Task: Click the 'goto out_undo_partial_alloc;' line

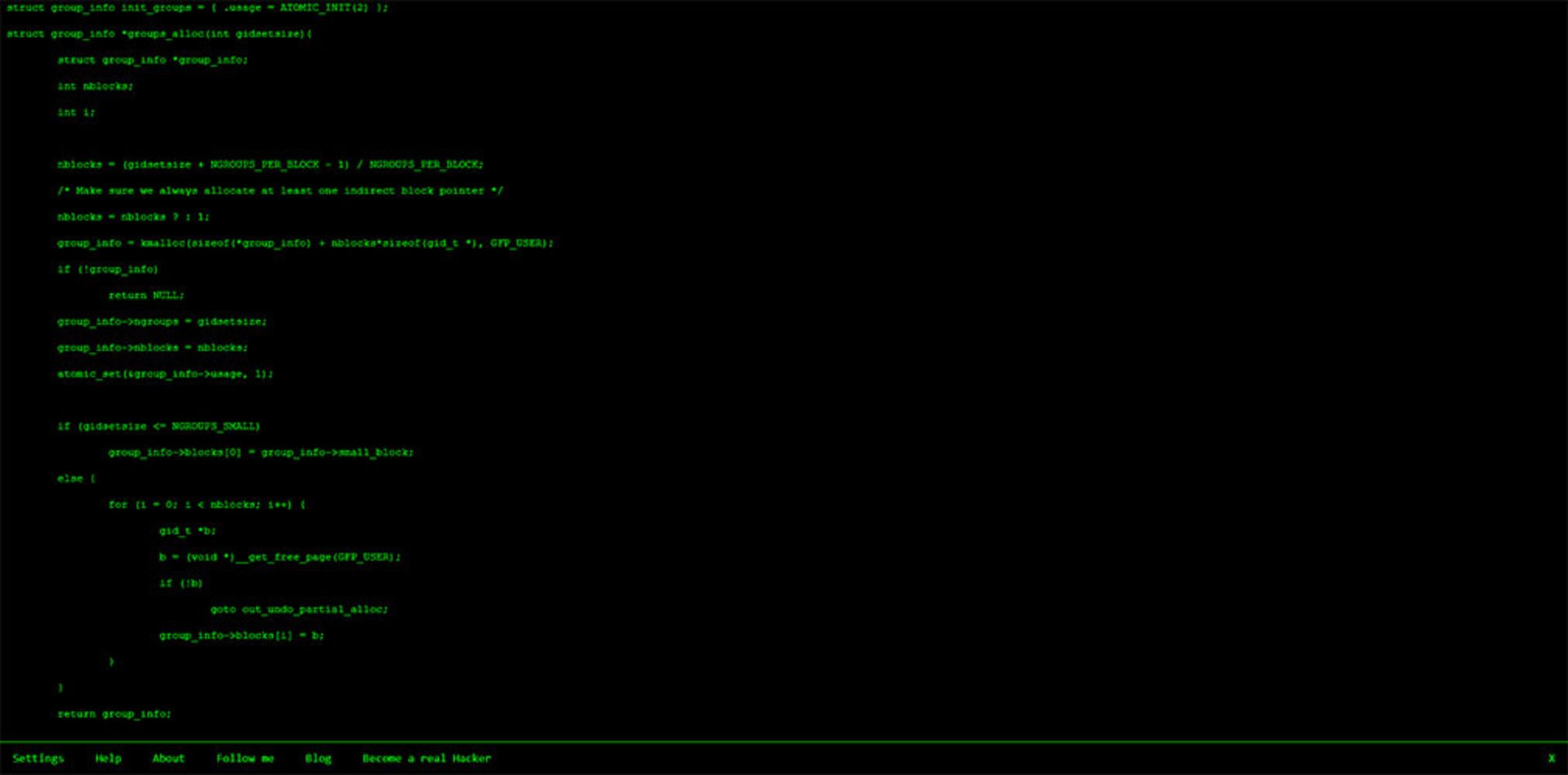Action: (299, 608)
